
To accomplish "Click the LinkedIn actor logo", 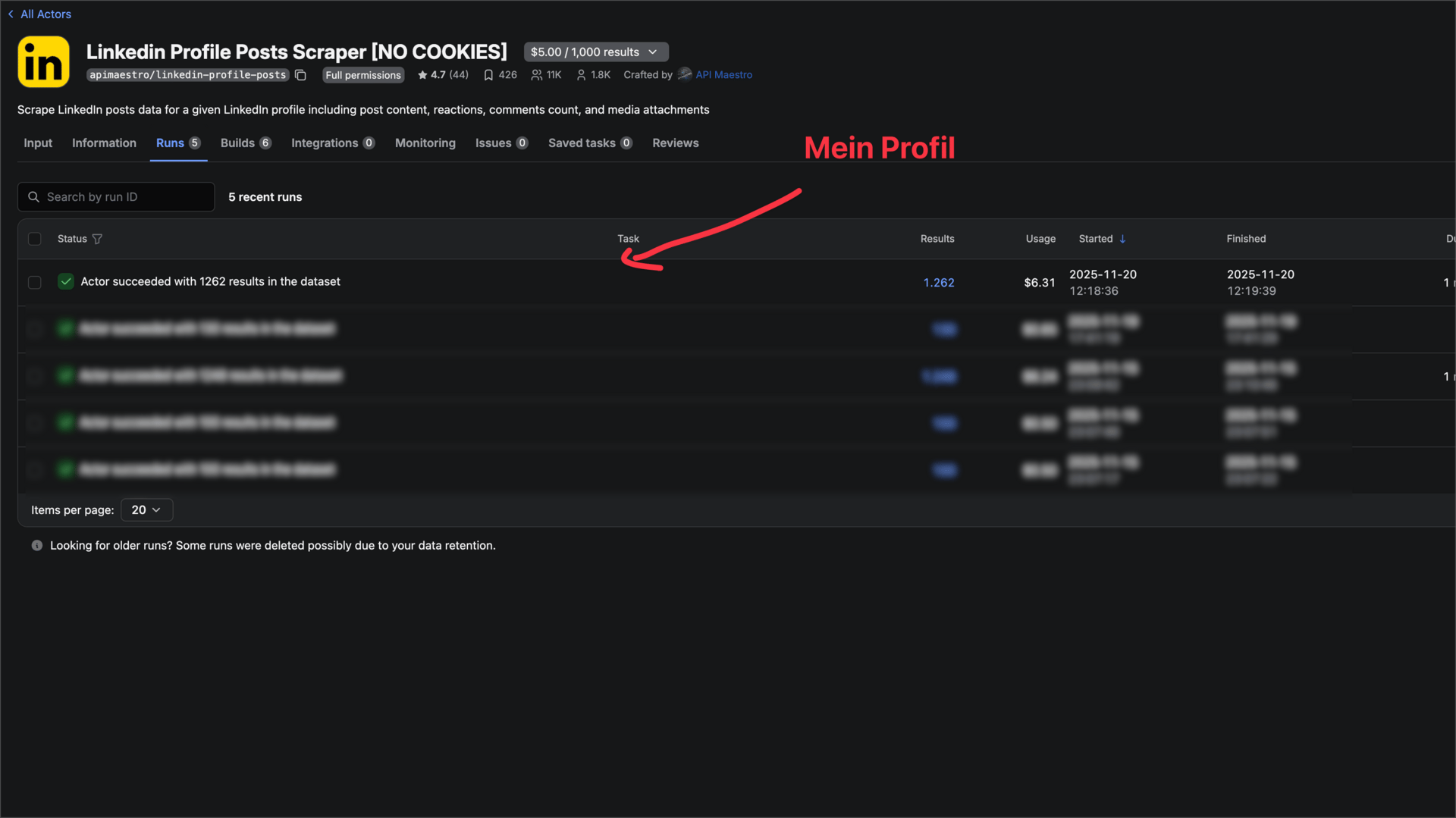I will pos(43,62).
